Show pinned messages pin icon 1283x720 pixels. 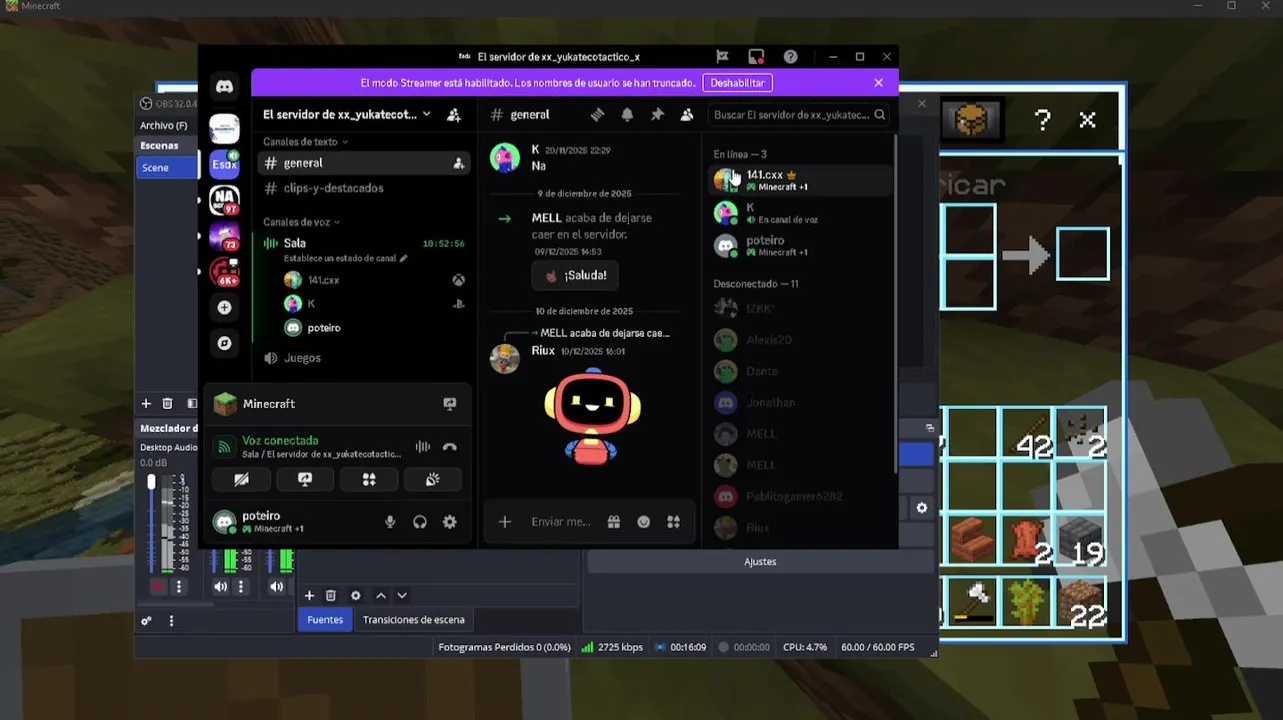pyautogui.click(x=657, y=115)
